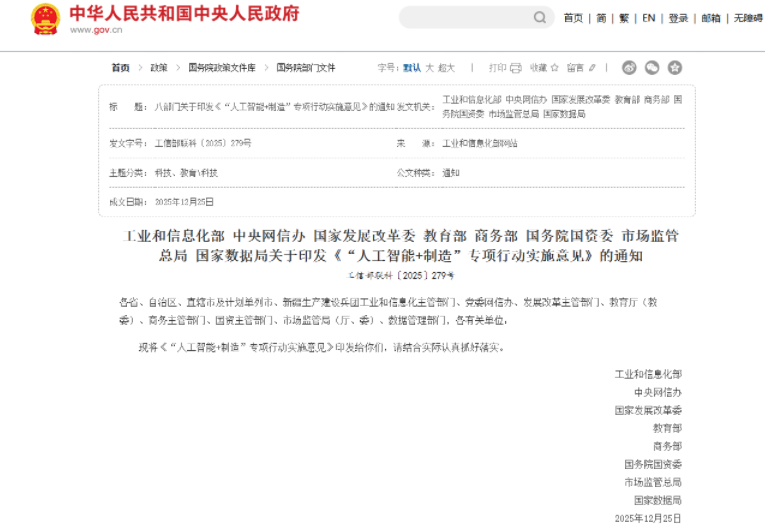Open the EN English version

pos(649,18)
